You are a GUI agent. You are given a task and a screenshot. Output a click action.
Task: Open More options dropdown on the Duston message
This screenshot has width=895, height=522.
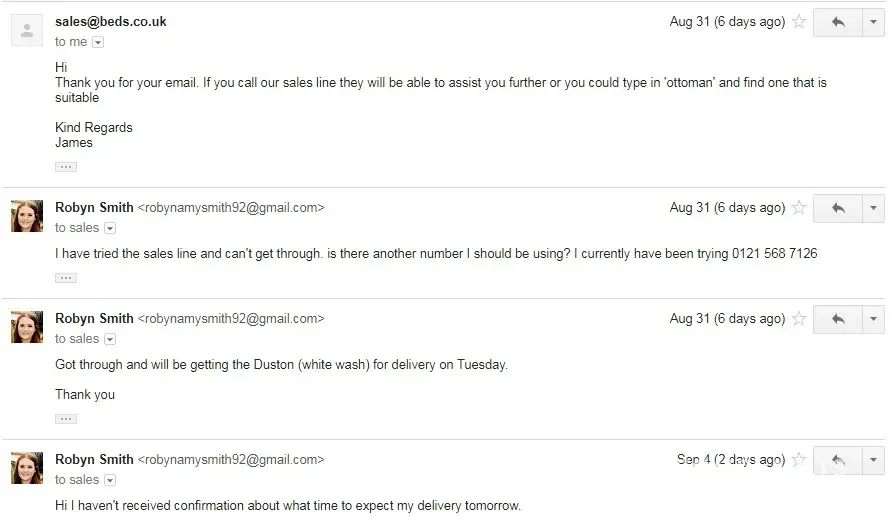tap(874, 319)
